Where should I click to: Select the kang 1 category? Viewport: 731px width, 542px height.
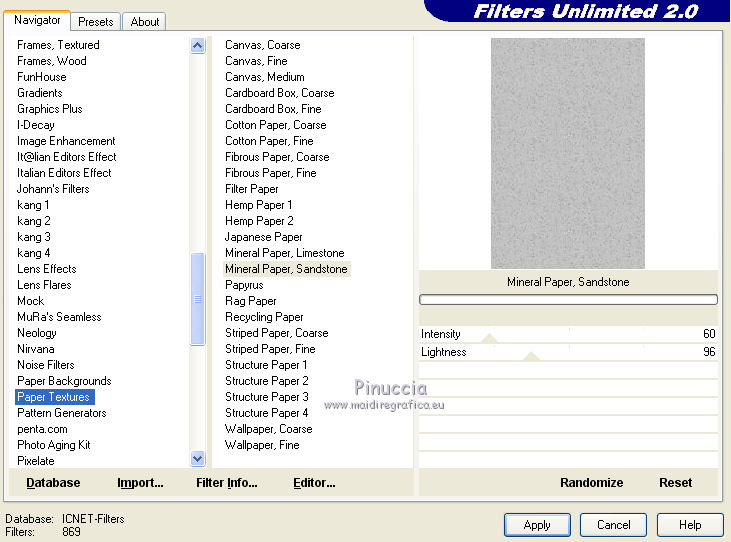coord(33,205)
